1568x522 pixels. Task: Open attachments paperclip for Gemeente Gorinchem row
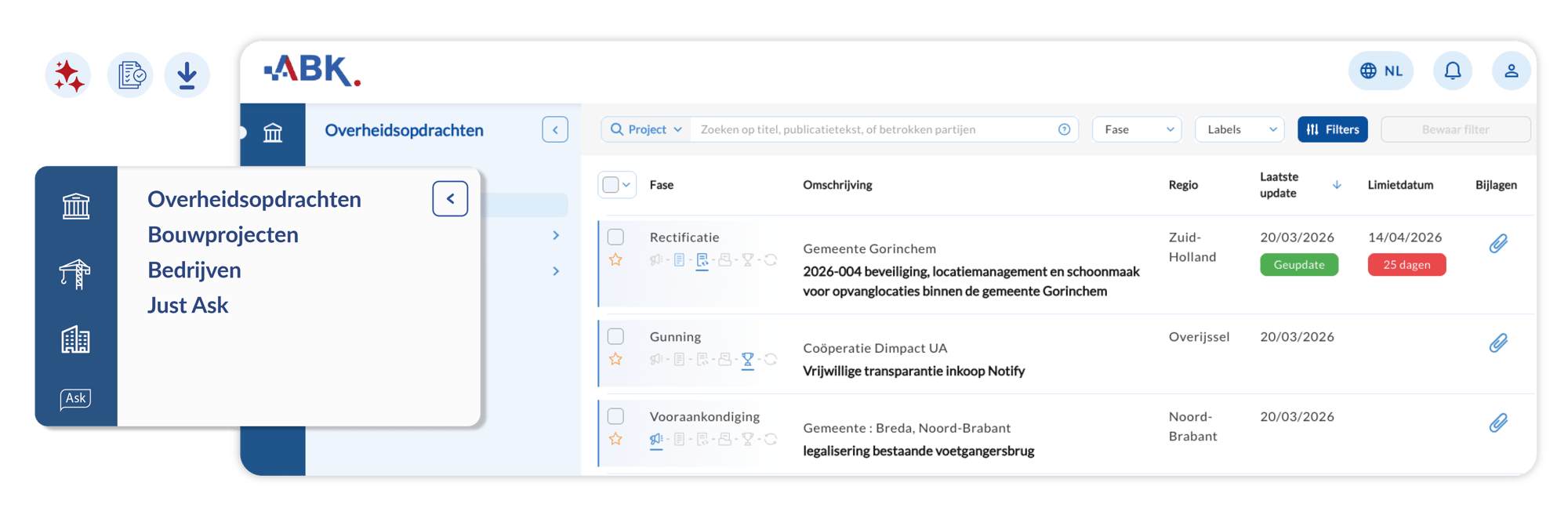pyautogui.click(x=1497, y=244)
